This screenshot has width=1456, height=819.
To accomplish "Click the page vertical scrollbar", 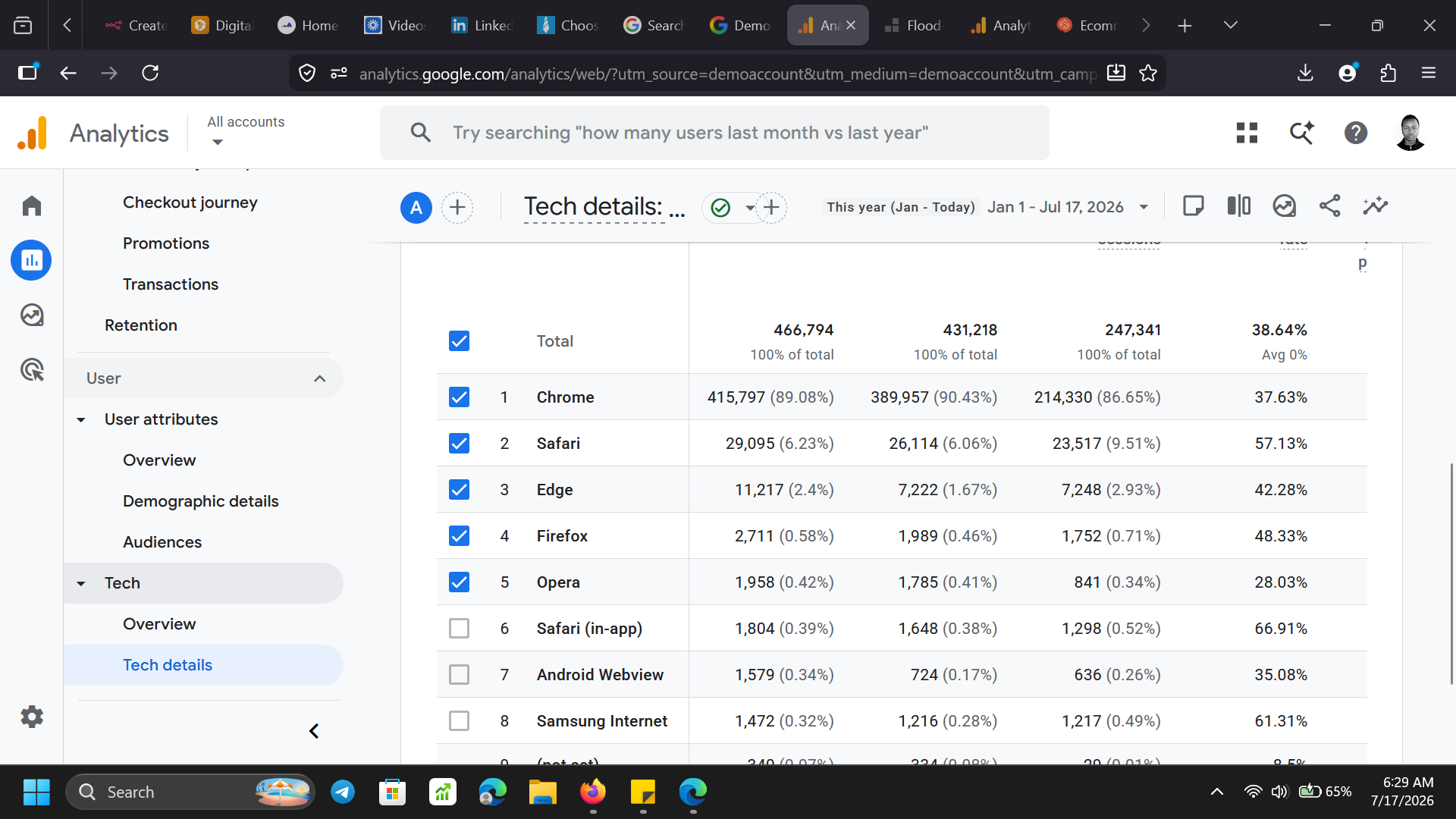I will [1451, 573].
